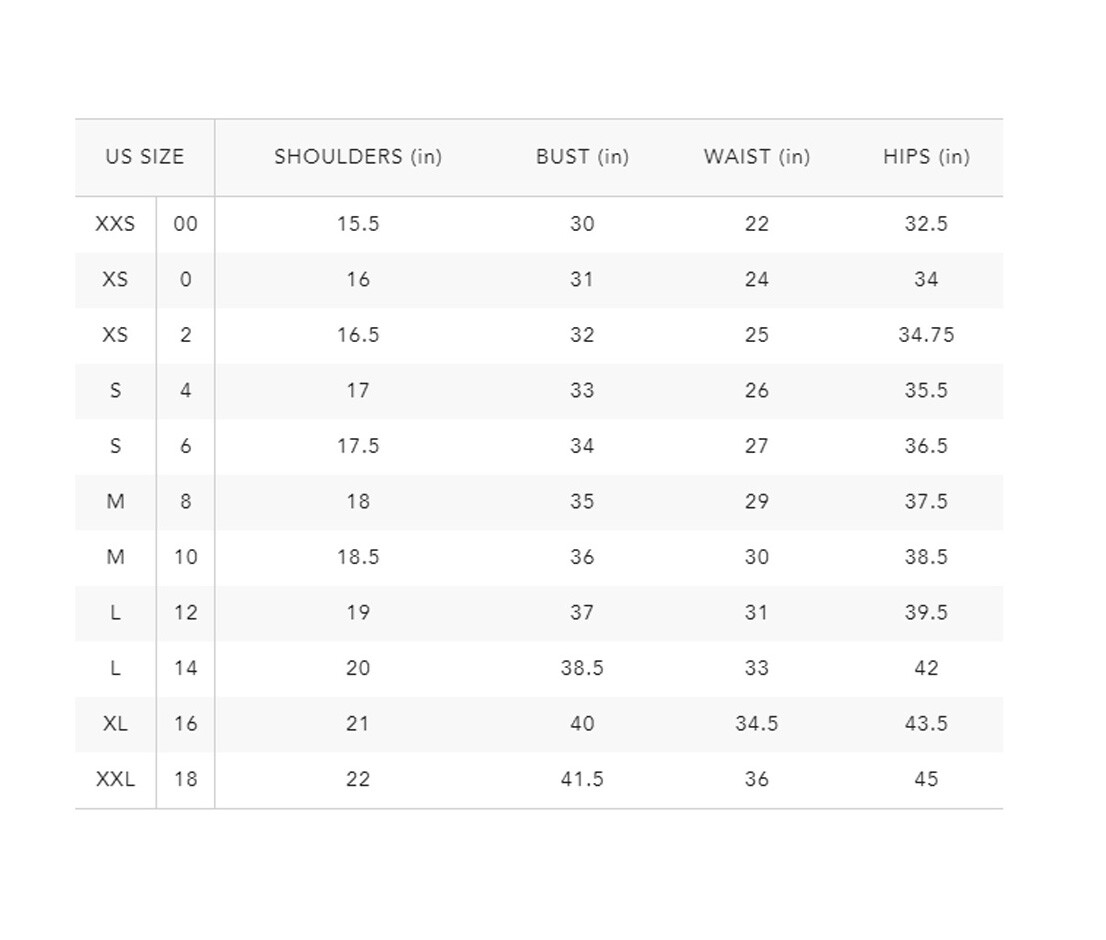Click the XL size label

(x=115, y=724)
